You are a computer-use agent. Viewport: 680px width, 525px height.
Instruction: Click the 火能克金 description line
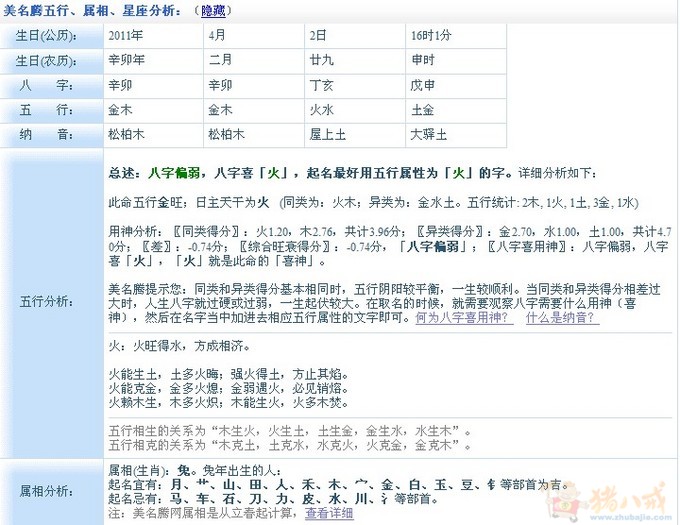pos(229,388)
